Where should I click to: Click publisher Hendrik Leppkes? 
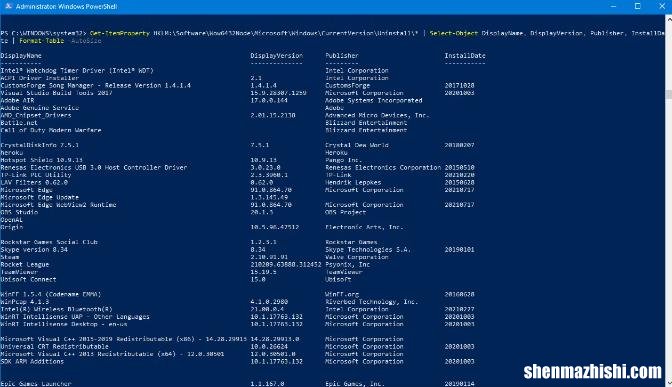353,183
